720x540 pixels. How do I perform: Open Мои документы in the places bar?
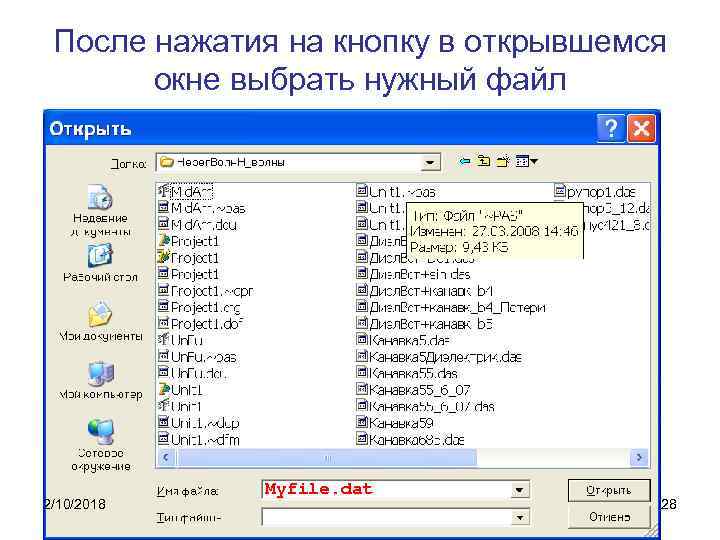(x=100, y=321)
